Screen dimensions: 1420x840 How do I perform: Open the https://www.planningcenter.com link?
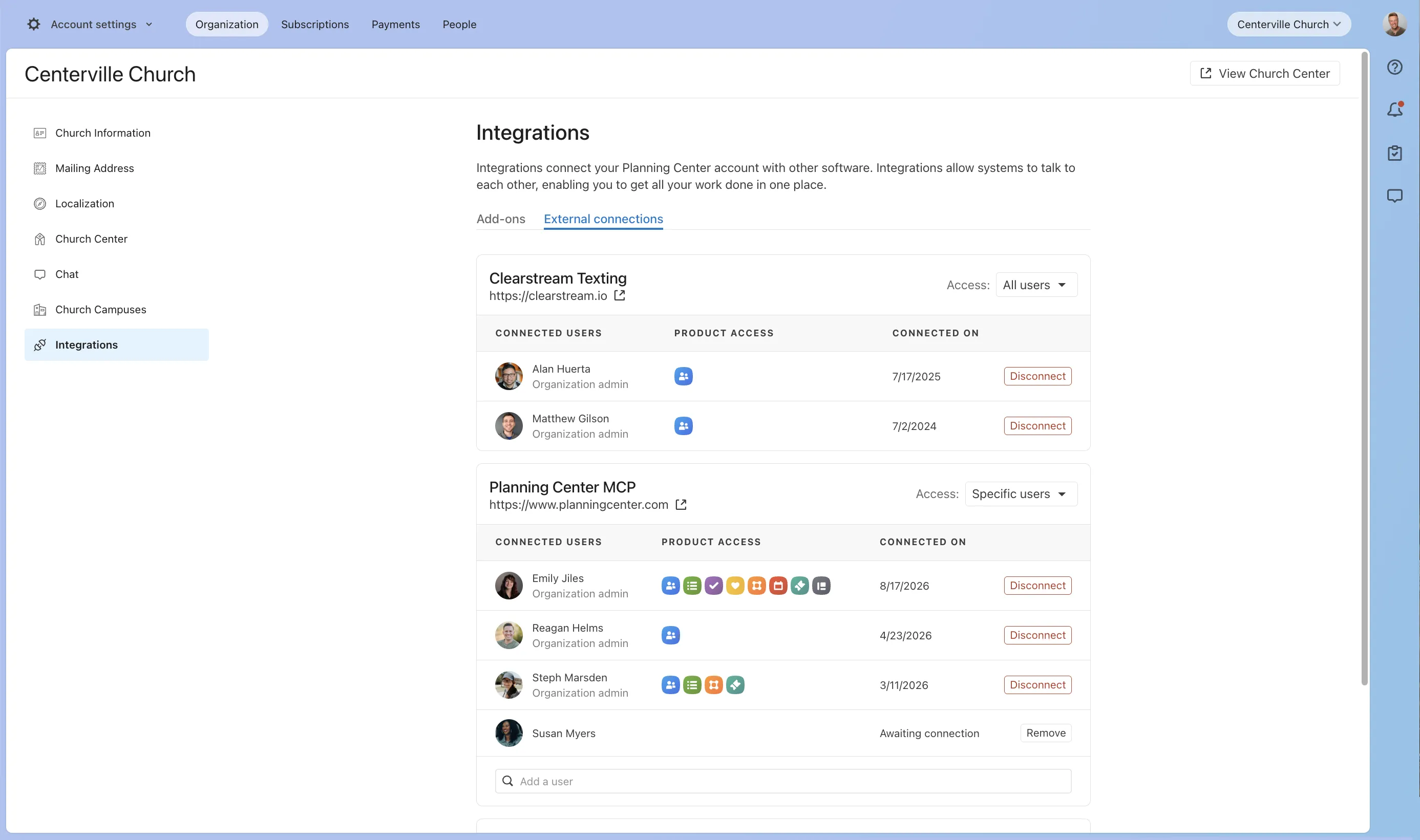pyautogui.click(x=579, y=504)
